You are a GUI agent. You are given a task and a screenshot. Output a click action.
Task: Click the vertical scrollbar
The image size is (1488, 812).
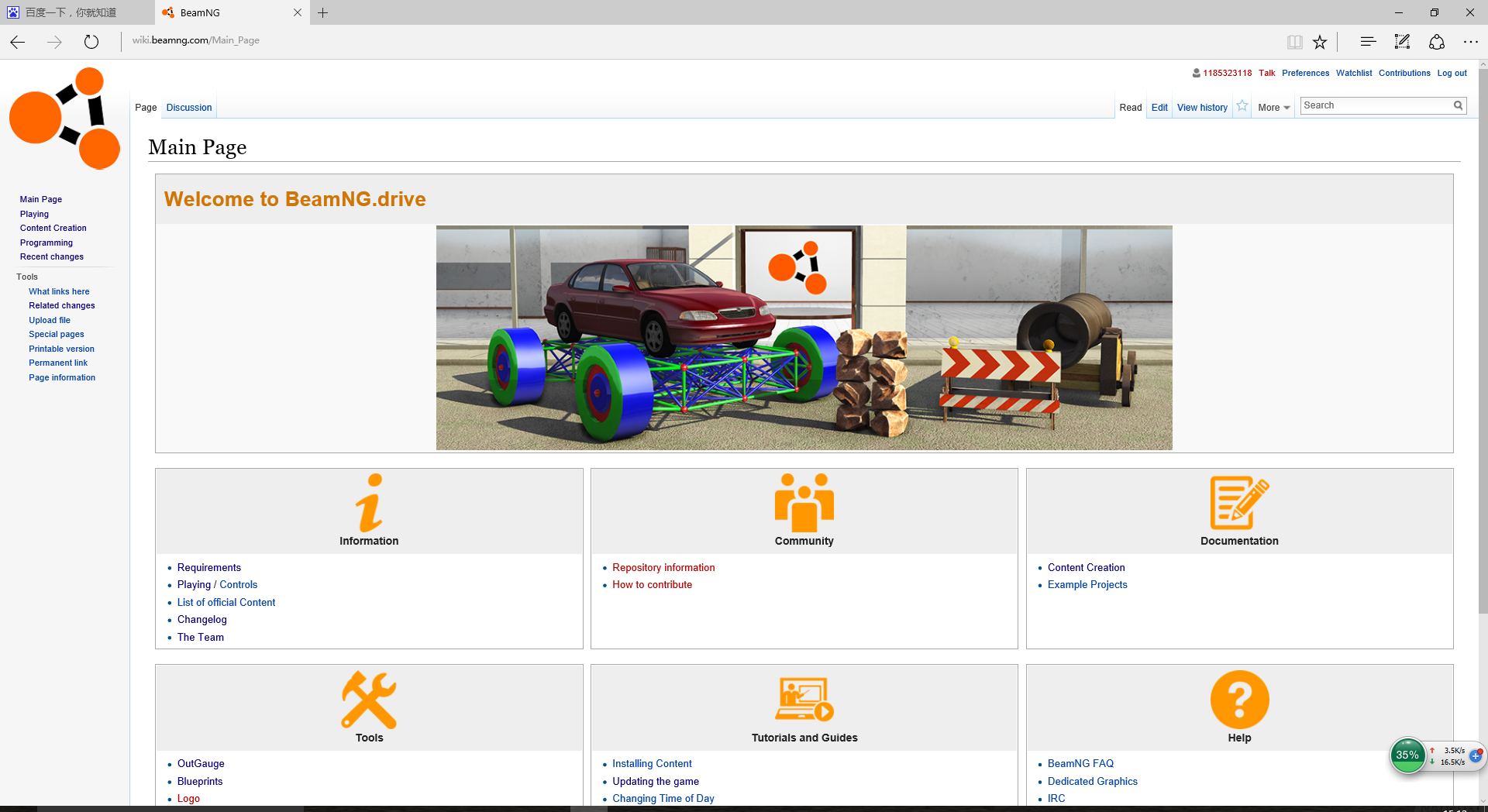[1483, 341]
